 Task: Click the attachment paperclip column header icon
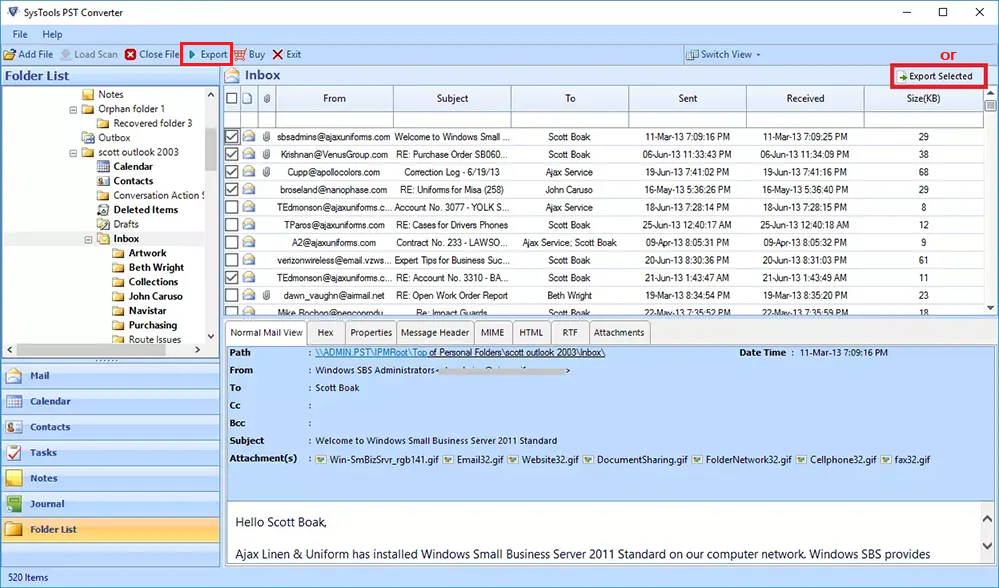pyautogui.click(x=267, y=99)
